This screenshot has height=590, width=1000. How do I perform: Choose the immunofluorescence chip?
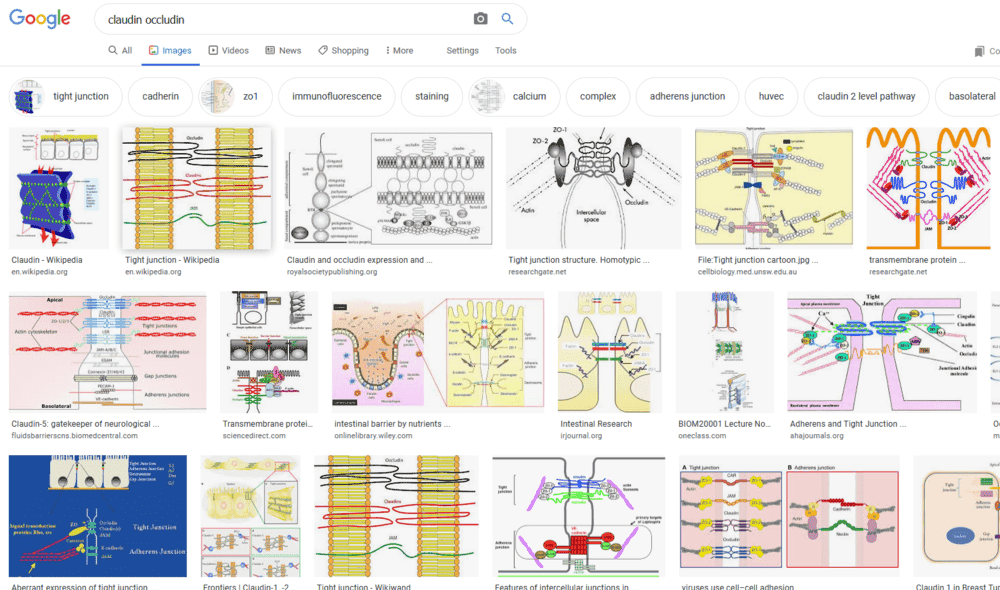click(x=336, y=97)
